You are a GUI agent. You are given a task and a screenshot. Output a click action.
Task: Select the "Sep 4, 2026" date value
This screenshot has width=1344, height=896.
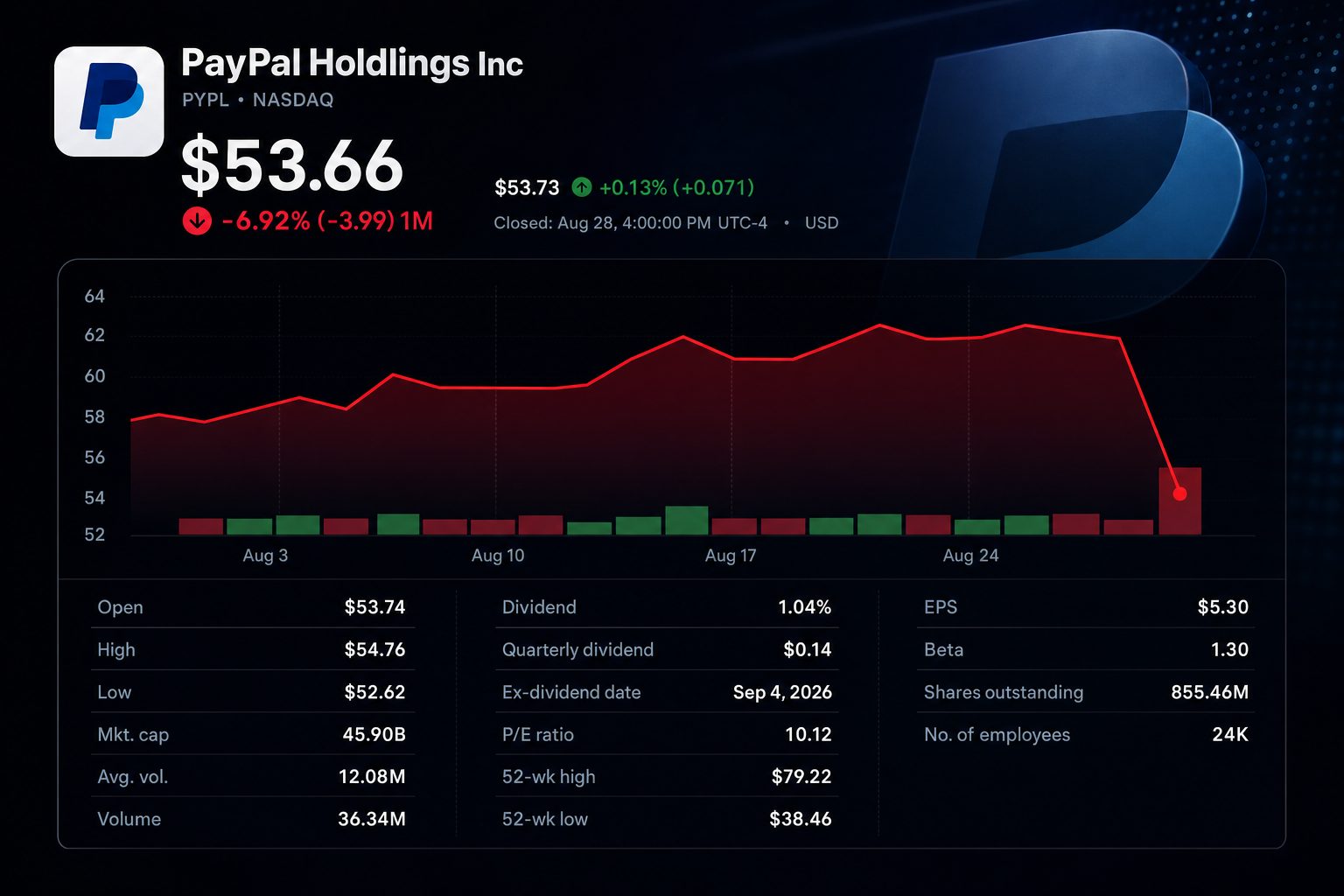pos(782,692)
